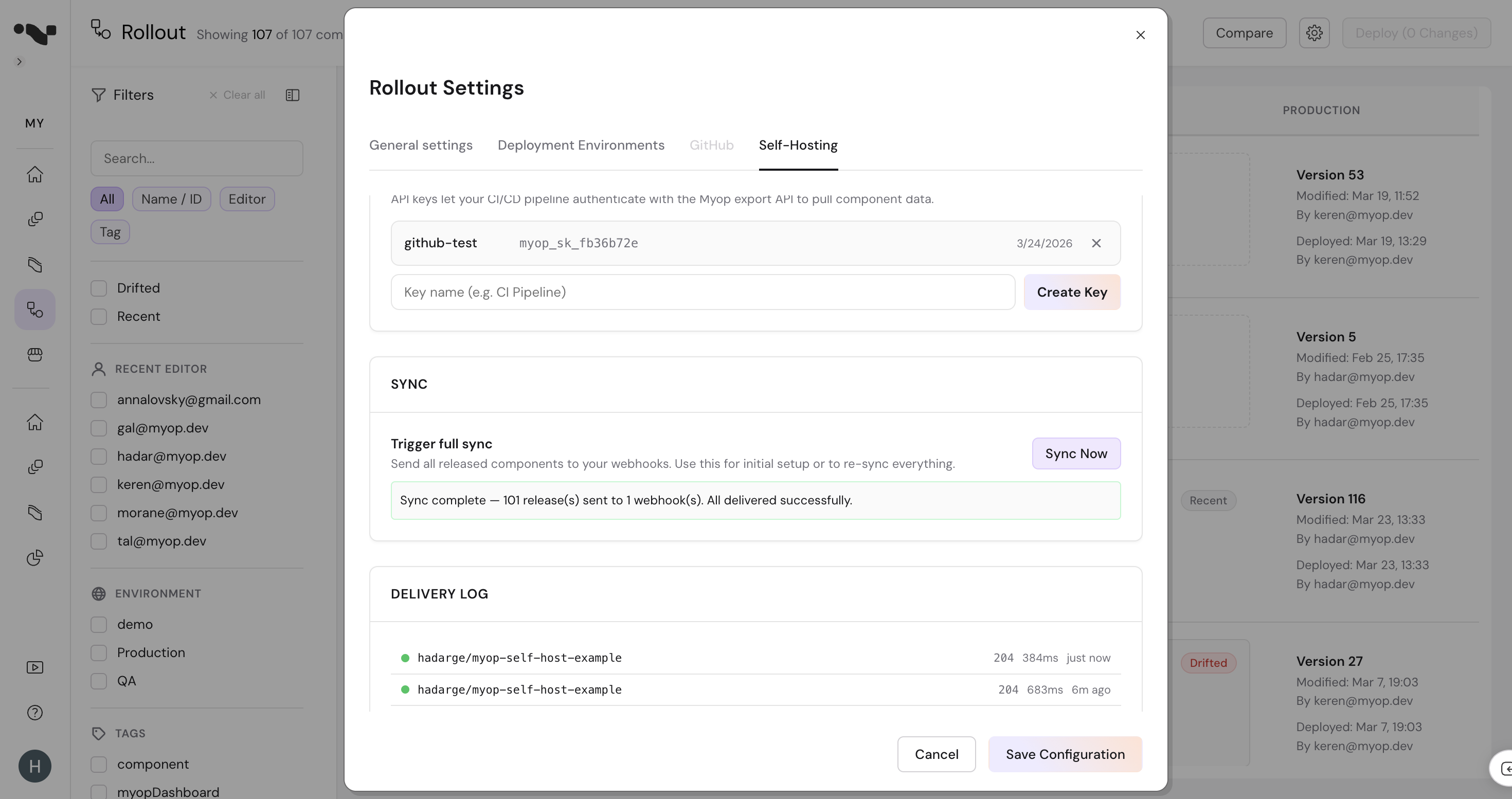The image size is (1512, 799).
Task: Click the Rollout icon in sidebar
Action: (34, 309)
